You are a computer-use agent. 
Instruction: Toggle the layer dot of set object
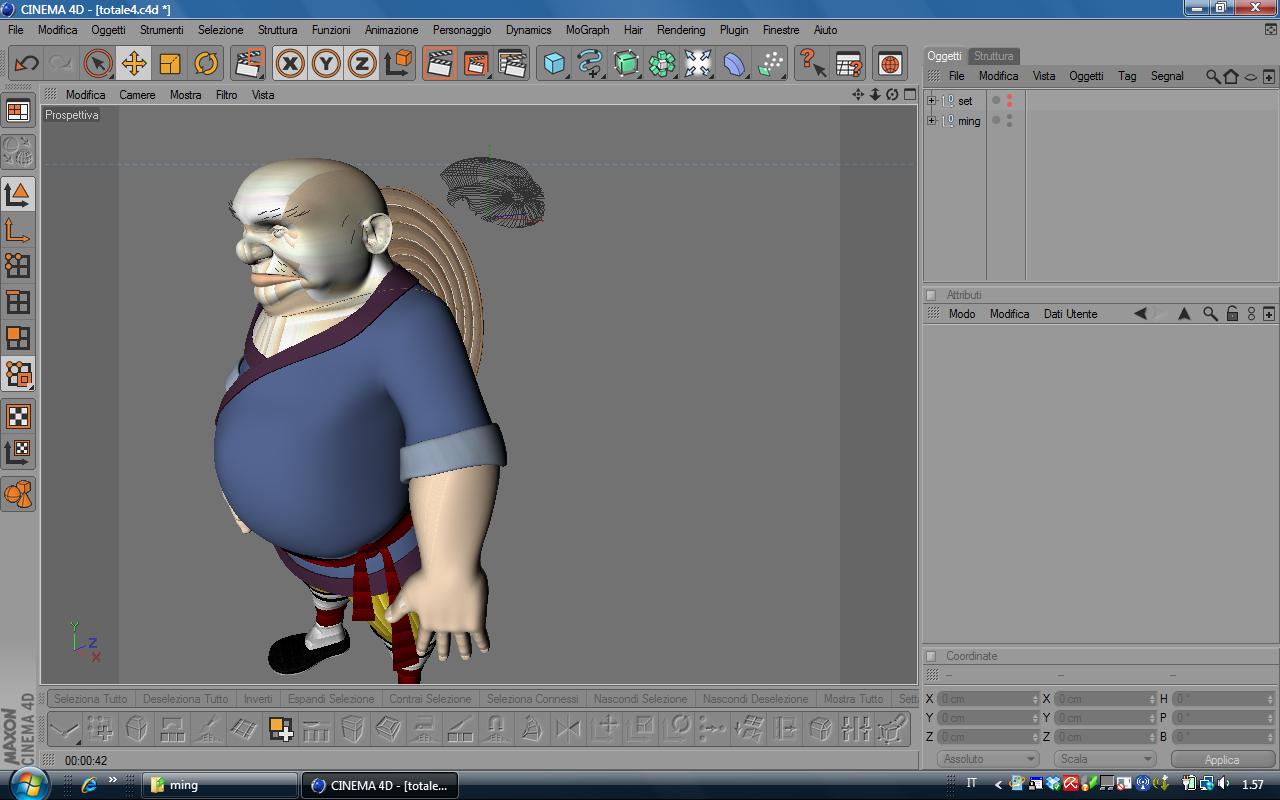tap(996, 101)
